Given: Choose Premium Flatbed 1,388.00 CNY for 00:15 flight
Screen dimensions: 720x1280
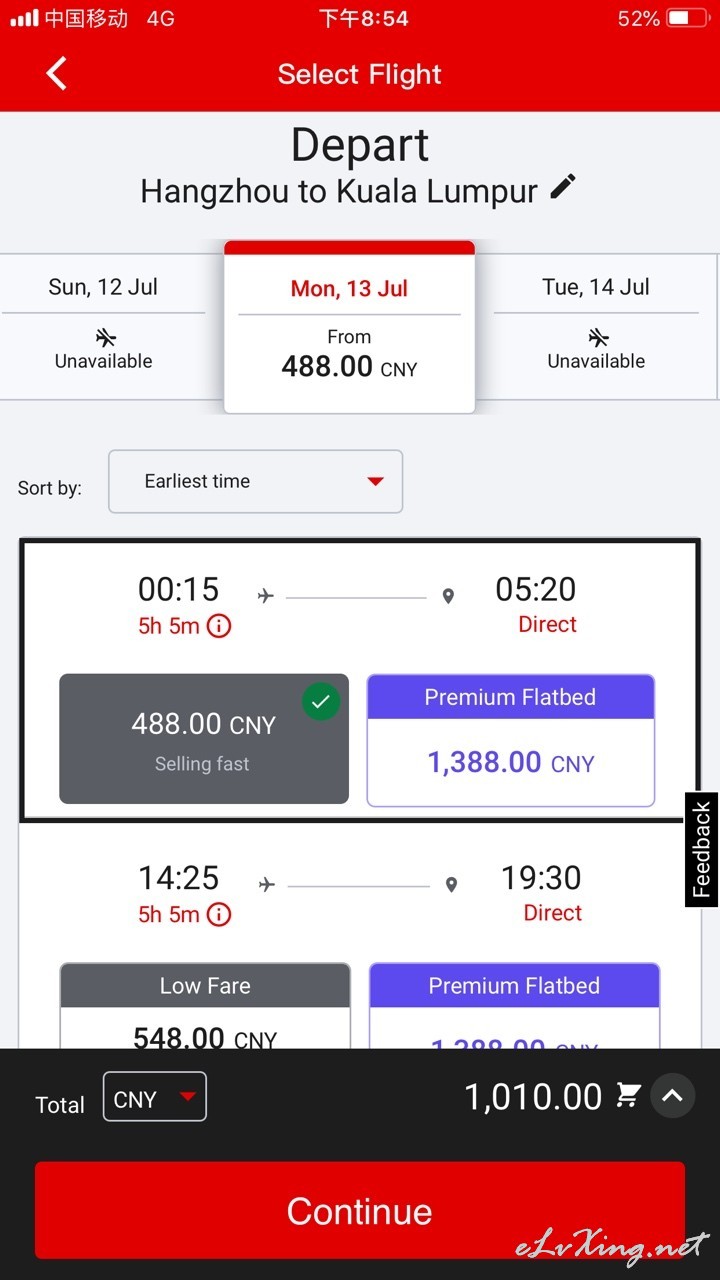Looking at the screenshot, I should (510, 740).
